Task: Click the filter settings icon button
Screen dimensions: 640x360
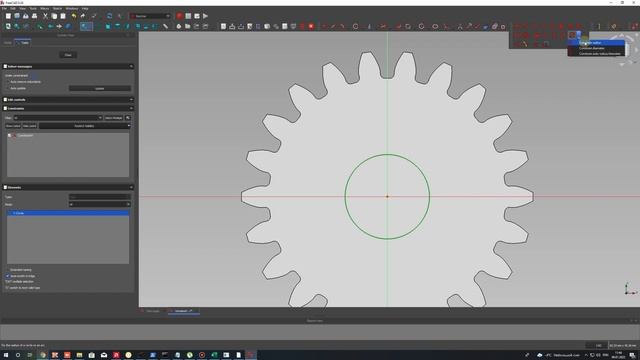Action: 128,118
